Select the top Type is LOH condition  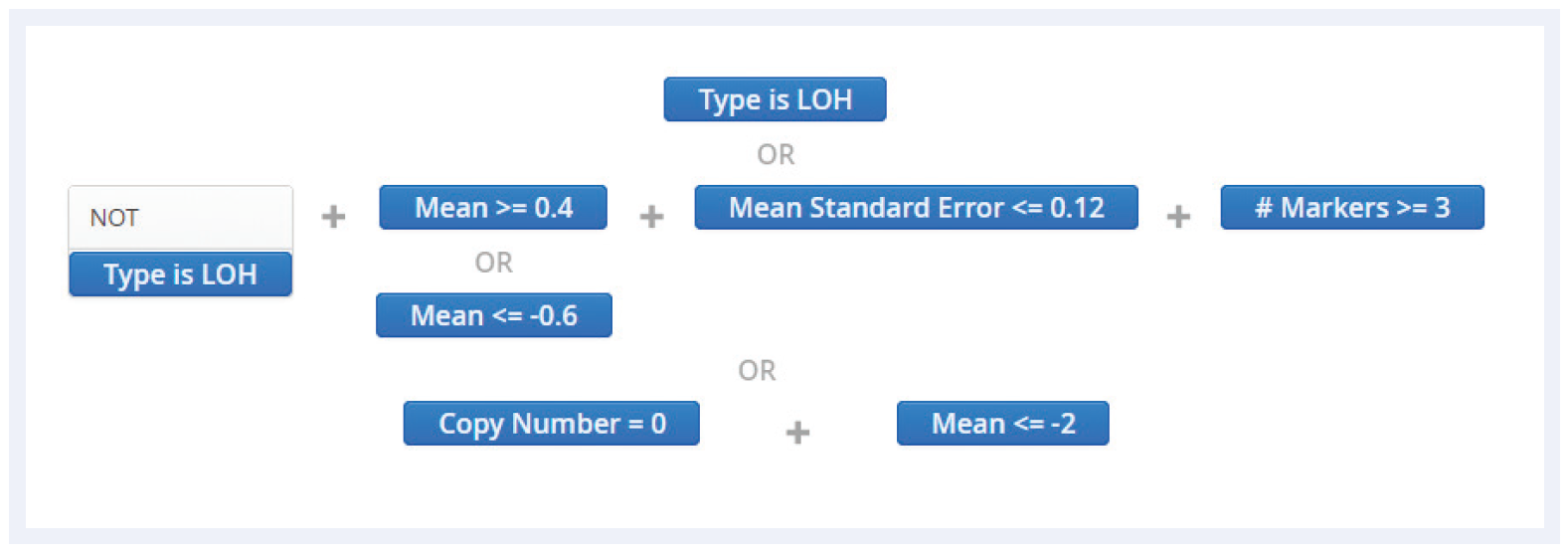pyautogui.click(x=775, y=99)
